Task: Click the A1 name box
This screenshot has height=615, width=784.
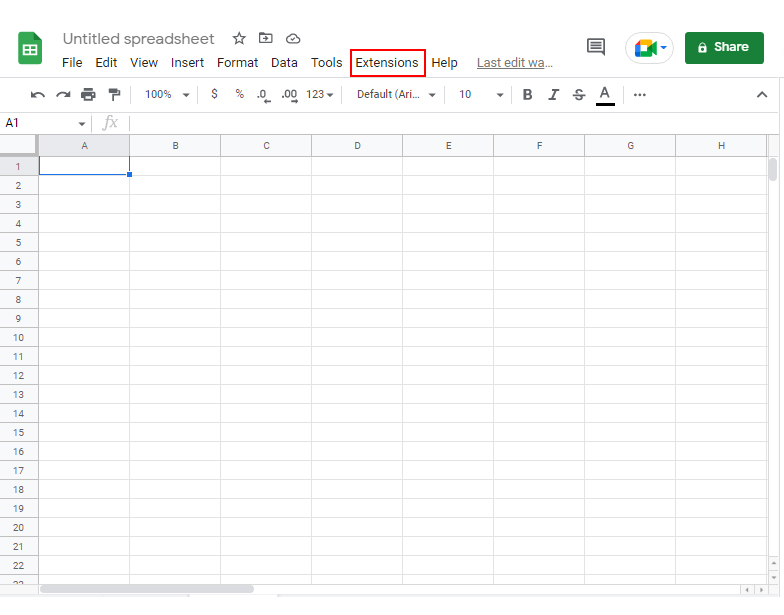Action: pyautogui.click(x=39, y=123)
